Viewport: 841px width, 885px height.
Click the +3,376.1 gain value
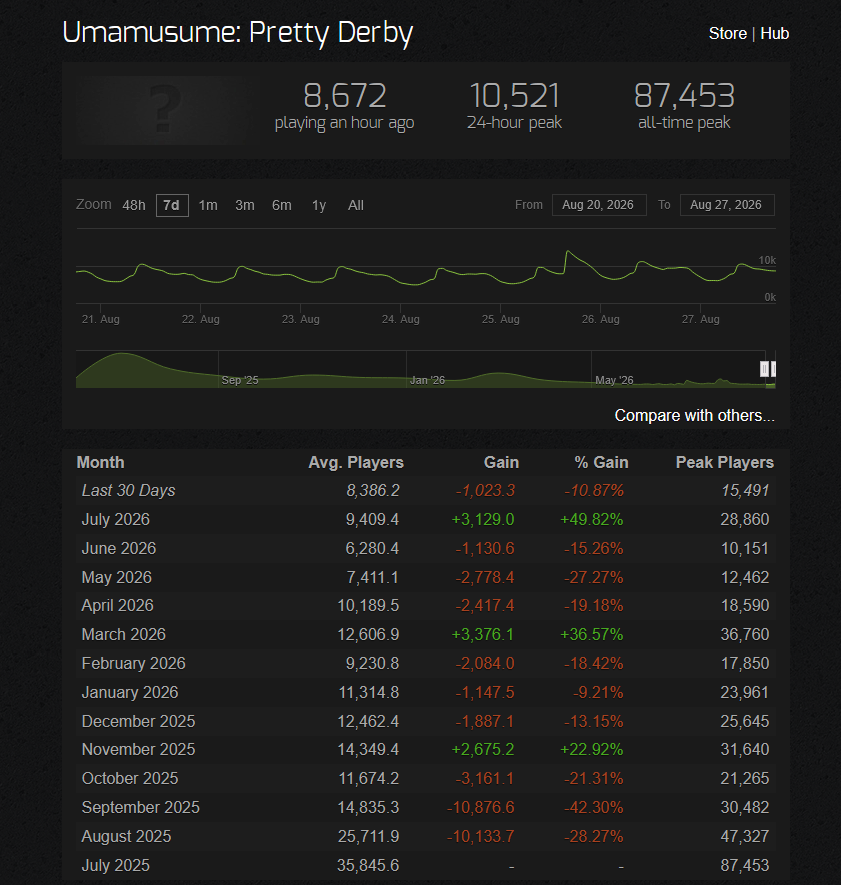tap(483, 634)
